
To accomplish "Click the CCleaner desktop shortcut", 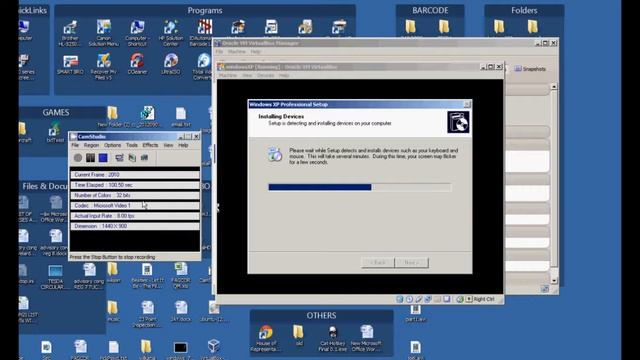I will tap(137, 64).
